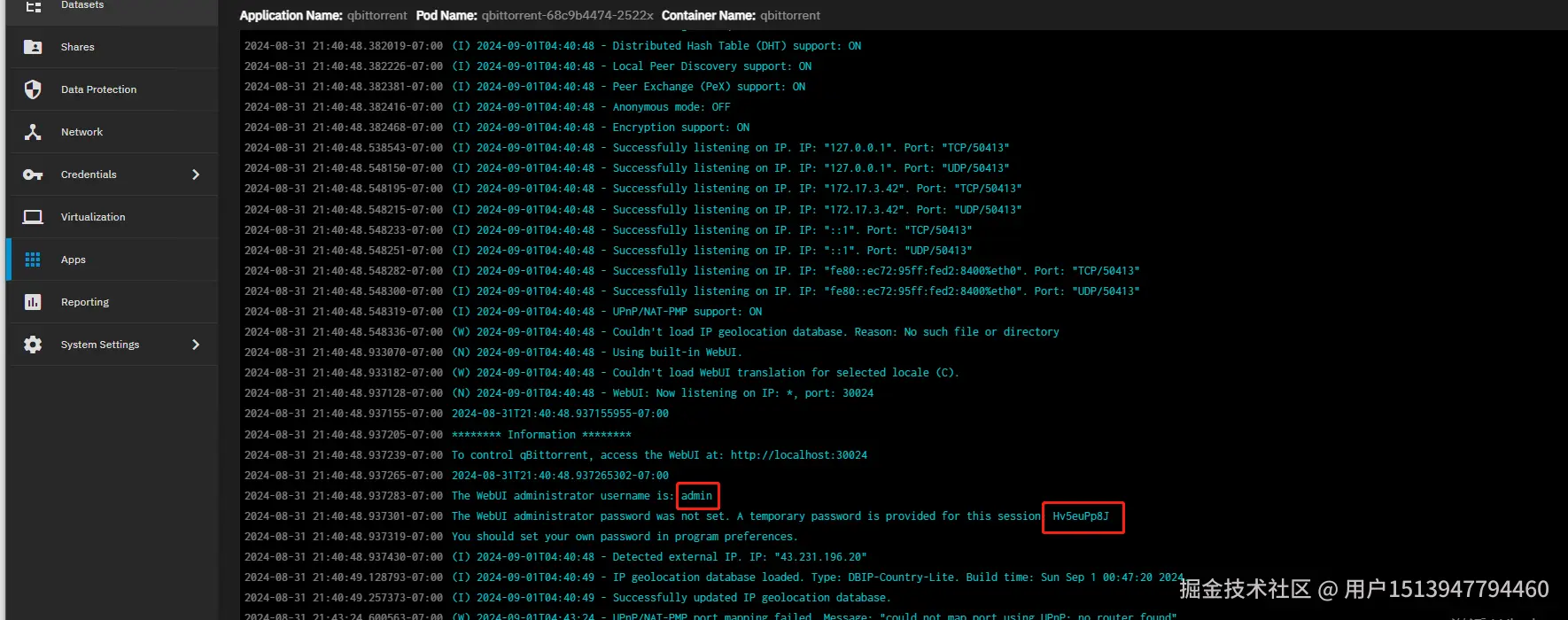Click the Distributed Hash Table support log line
Screen dimensions: 1568x620
pyautogui.click(x=553, y=46)
